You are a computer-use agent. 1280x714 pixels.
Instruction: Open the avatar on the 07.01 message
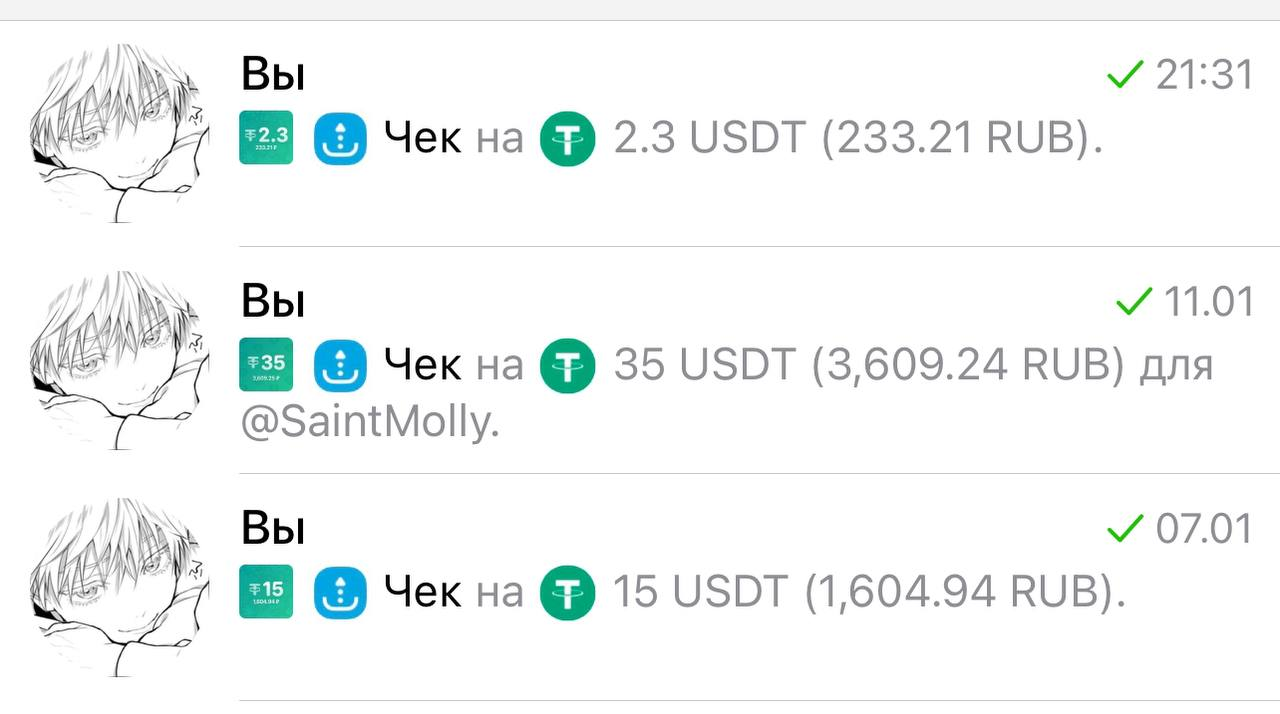point(119,587)
